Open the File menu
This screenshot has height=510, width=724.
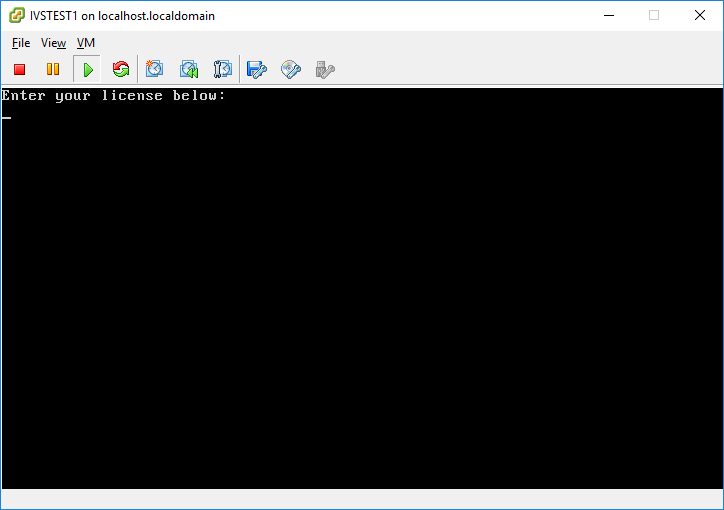[x=21, y=43]
